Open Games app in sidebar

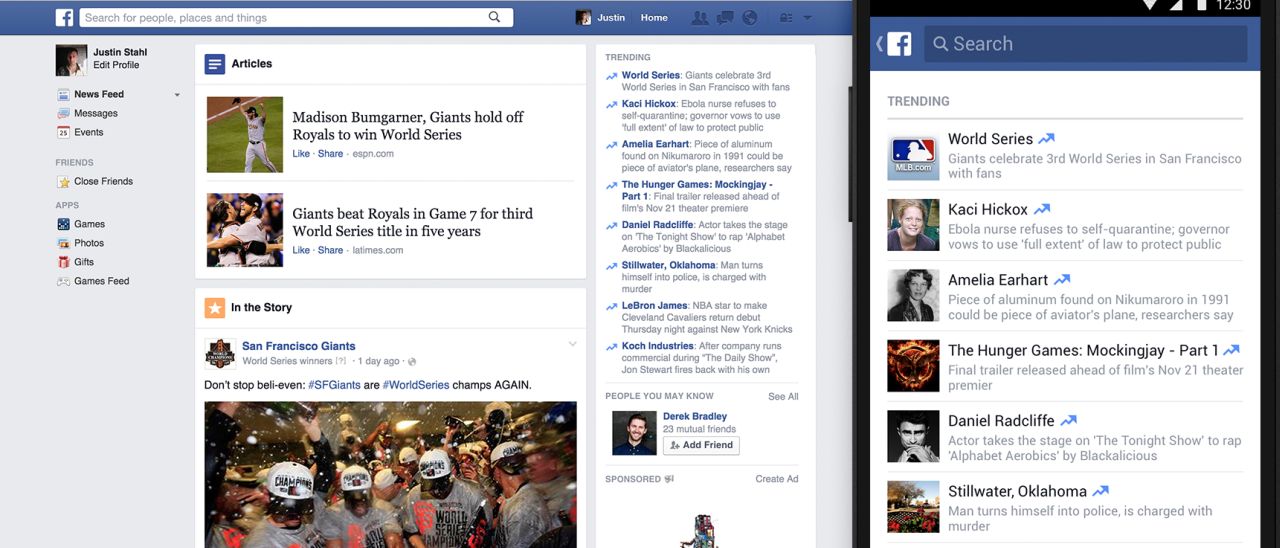click(x=89, y=224)
